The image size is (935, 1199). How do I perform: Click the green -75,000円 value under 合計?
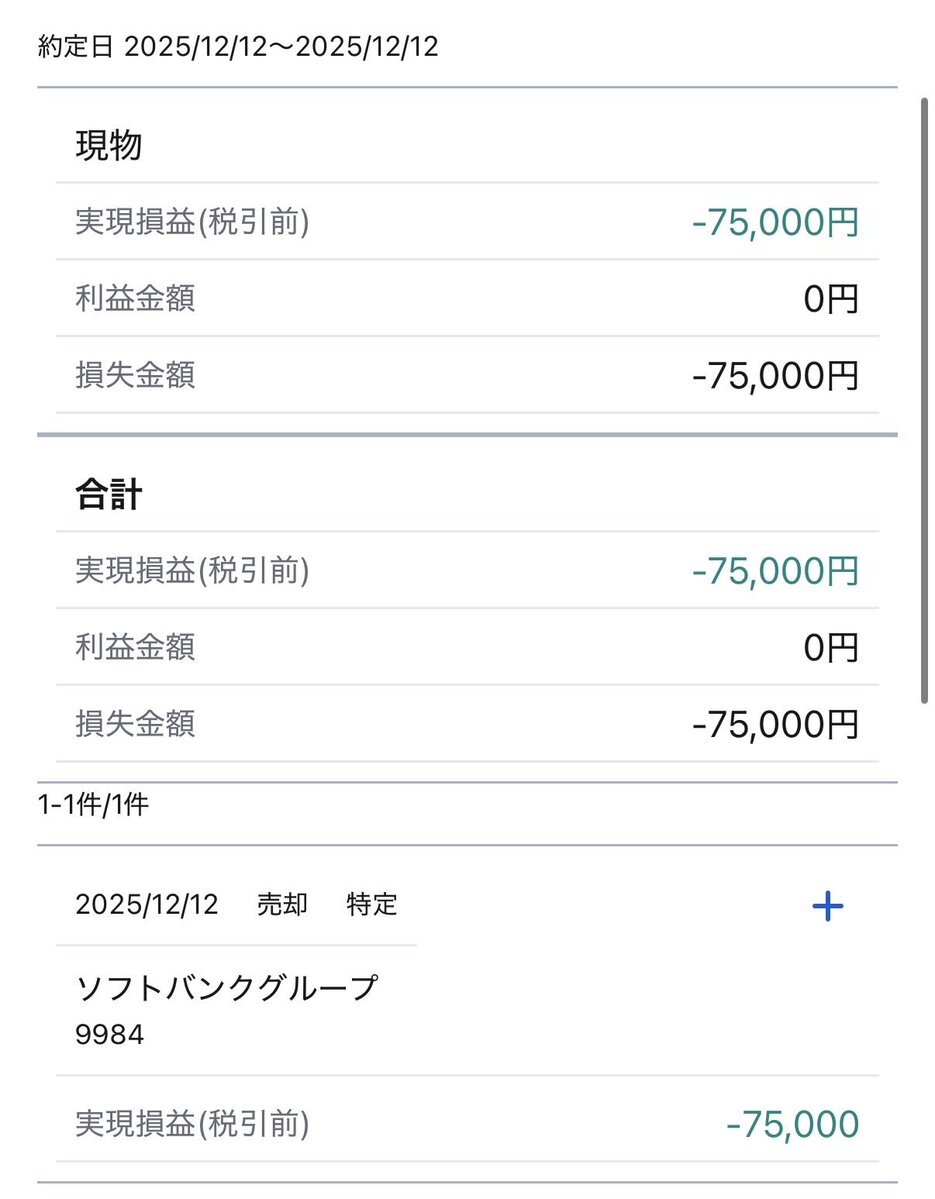(x=775, y=571)
